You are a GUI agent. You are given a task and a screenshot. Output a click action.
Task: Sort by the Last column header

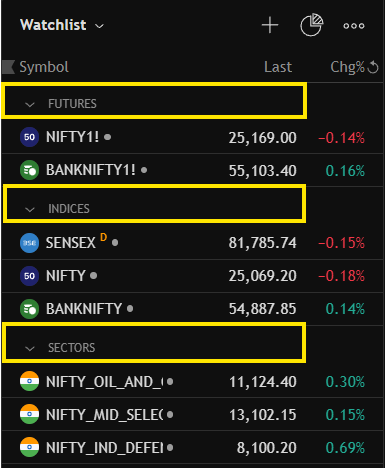point(278,67)
